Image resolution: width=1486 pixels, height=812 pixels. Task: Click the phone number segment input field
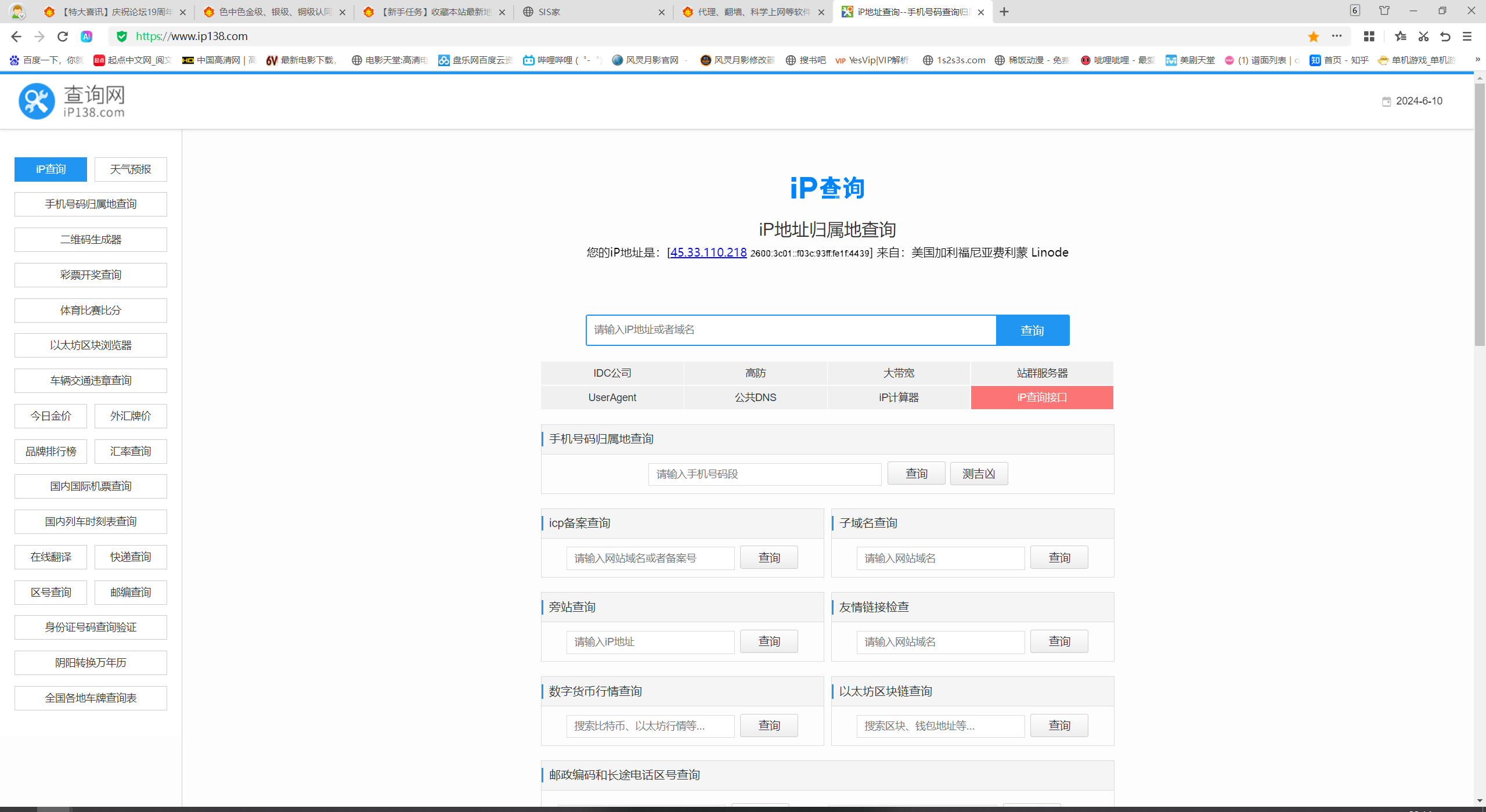[765, 474]
